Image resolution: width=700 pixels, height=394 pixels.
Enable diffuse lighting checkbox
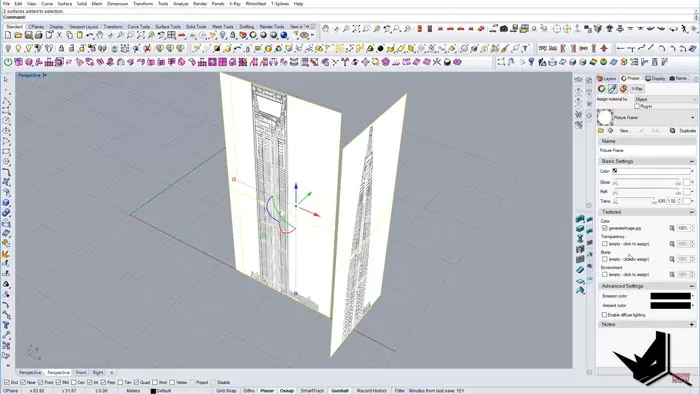pyautogui.click(x=604, y=315)
